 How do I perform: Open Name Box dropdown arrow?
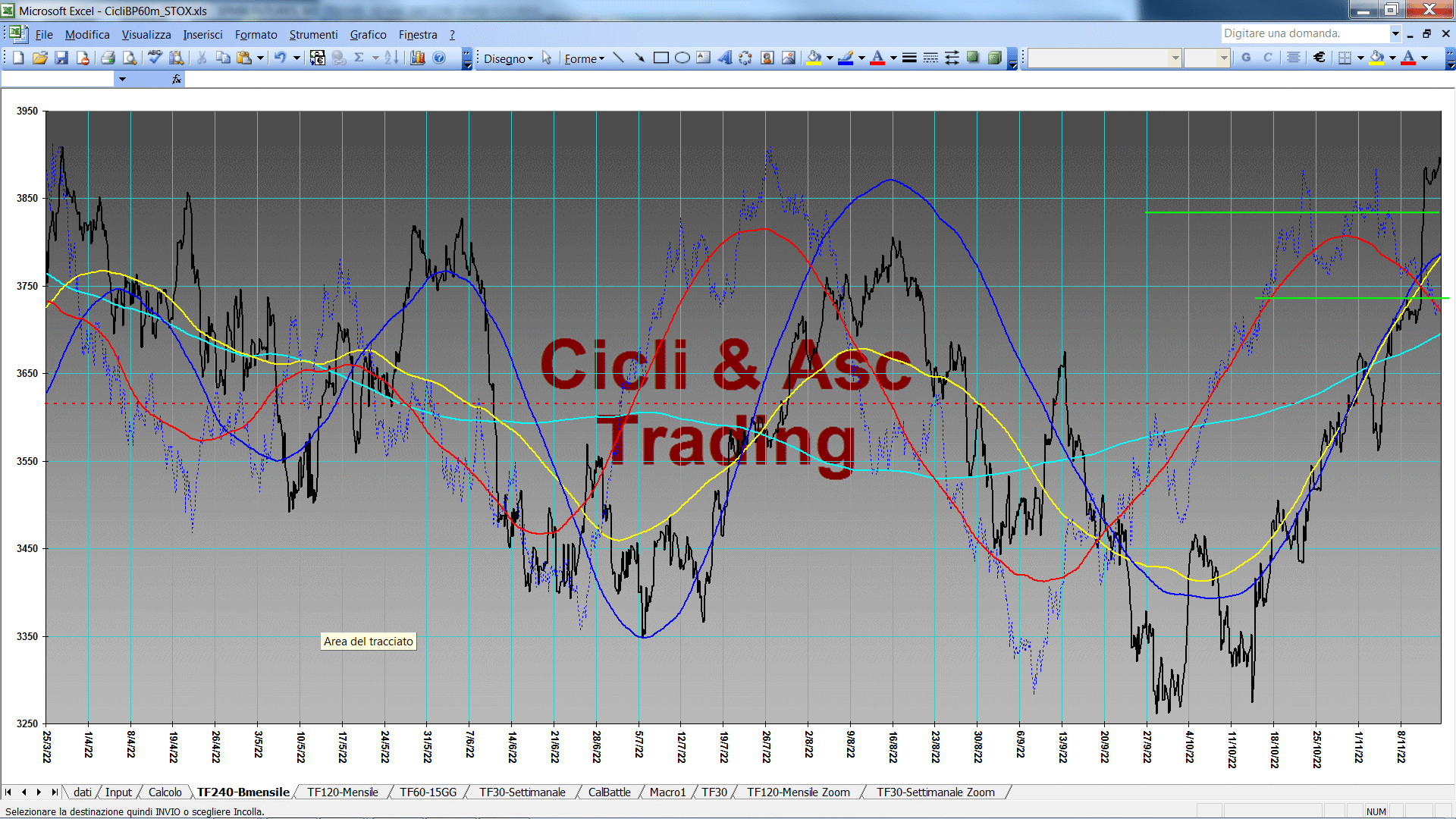tap(122, 79)
